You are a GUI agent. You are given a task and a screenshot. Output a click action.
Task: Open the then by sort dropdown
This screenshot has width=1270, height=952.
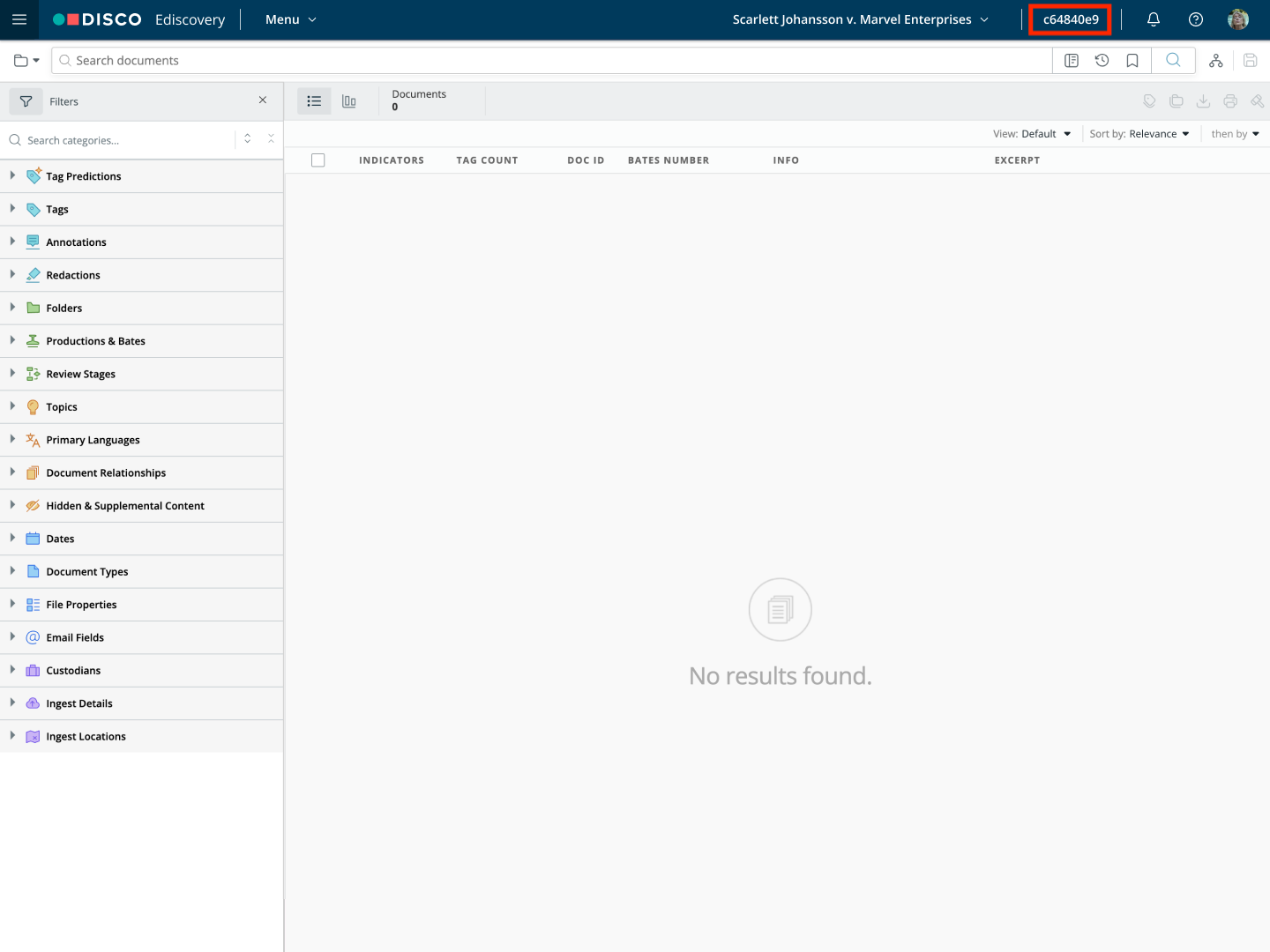[x=1236, y=134]
